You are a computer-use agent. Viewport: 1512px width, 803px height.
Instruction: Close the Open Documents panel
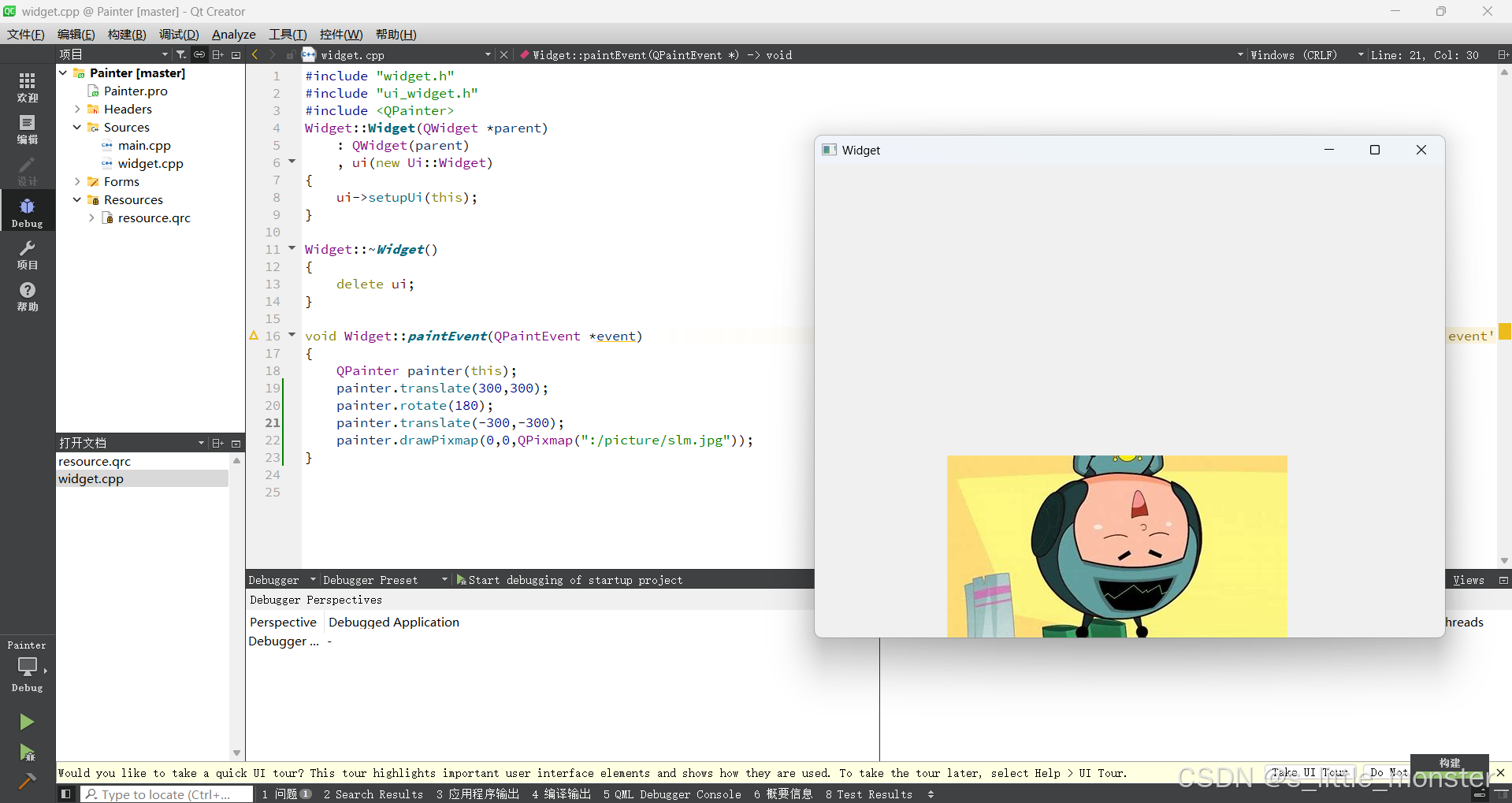click(236, 443)
